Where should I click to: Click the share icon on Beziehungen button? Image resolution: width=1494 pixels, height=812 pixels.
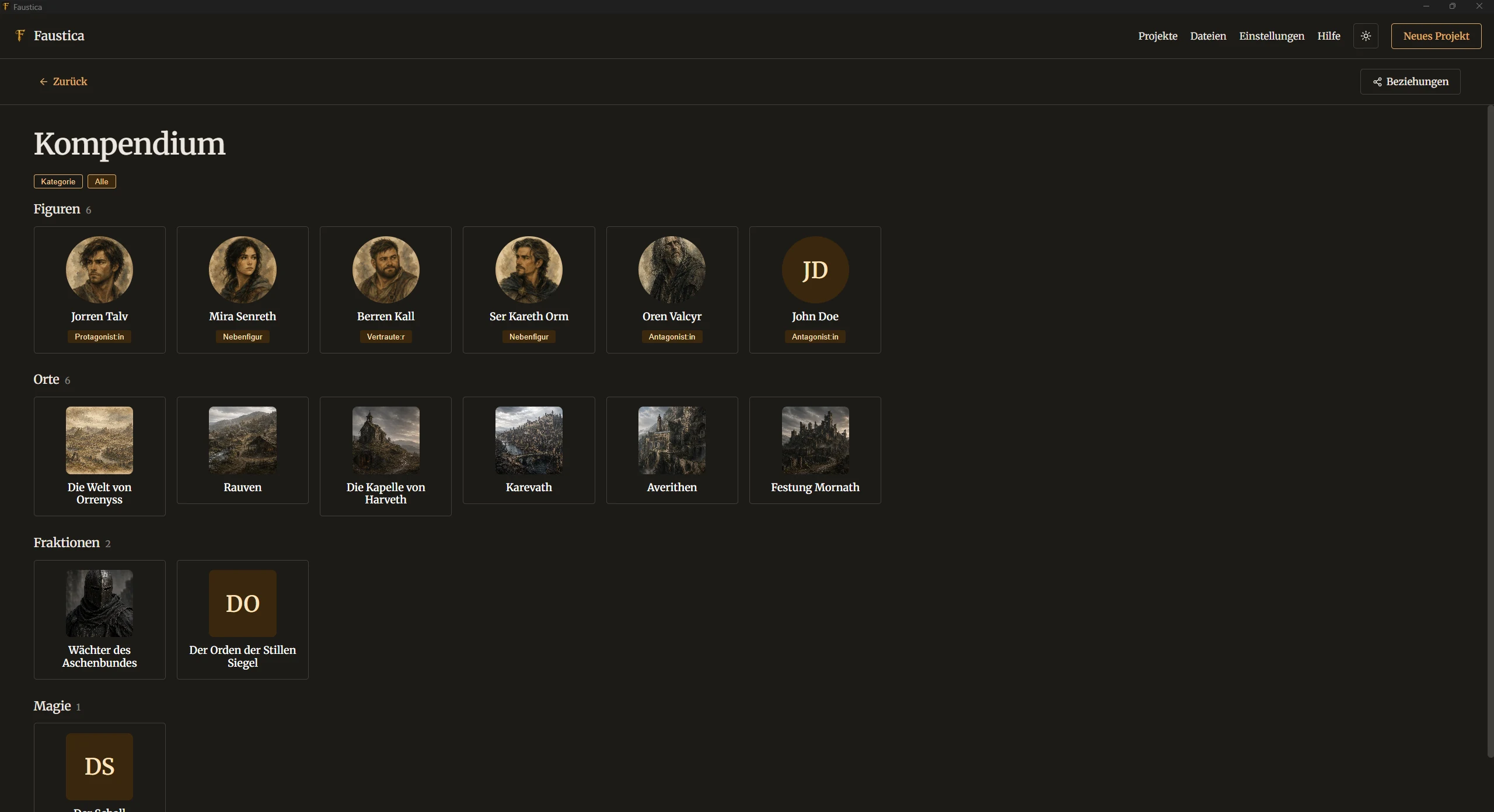(x=1377, y=82)
